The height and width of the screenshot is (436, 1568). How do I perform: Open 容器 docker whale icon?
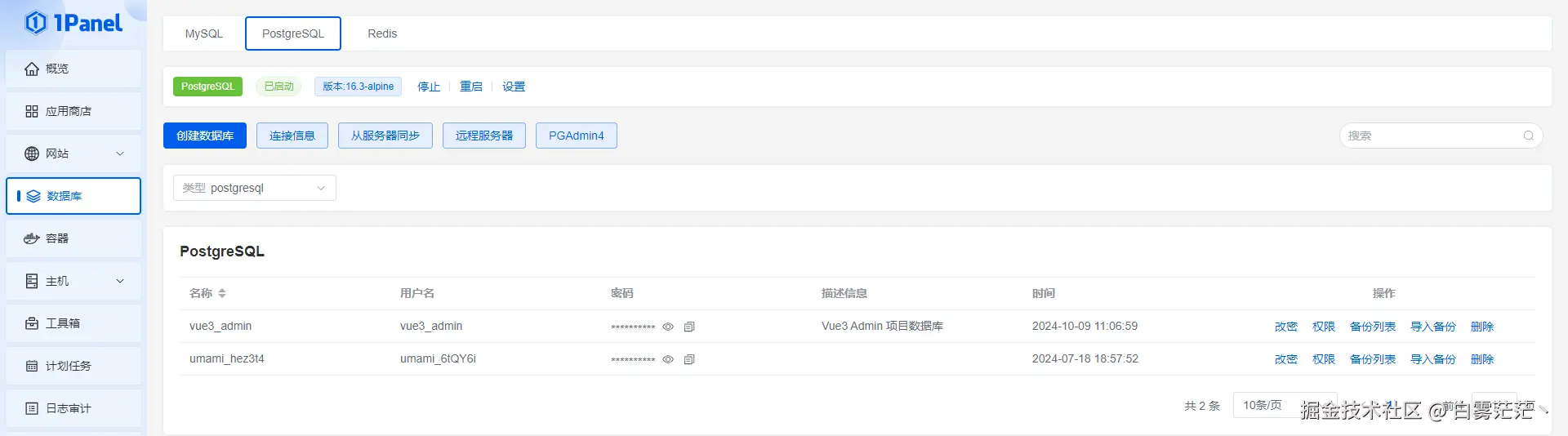pos(32,238)
